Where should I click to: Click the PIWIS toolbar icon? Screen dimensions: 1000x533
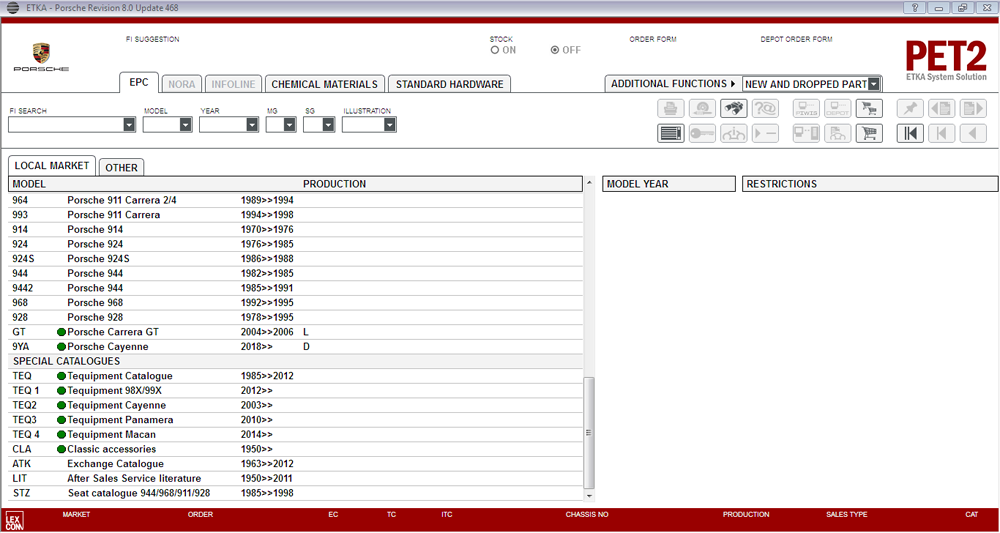(x=806, y=109)
